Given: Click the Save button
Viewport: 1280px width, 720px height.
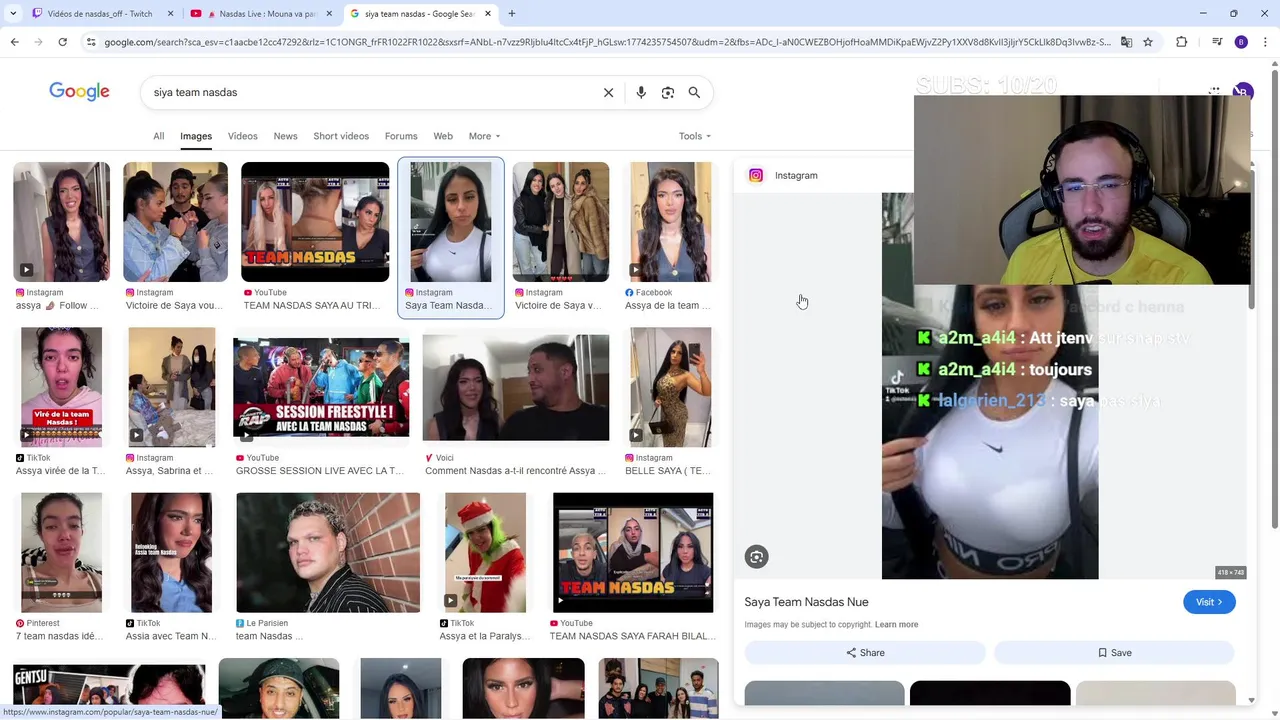Looking at the screenshot, I should click(1114, 653).
